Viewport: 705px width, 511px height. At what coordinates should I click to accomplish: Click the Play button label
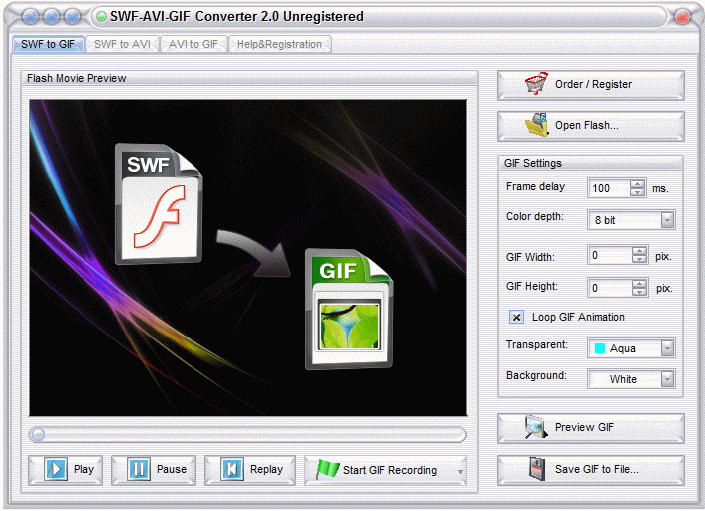(x=84, y=469)
